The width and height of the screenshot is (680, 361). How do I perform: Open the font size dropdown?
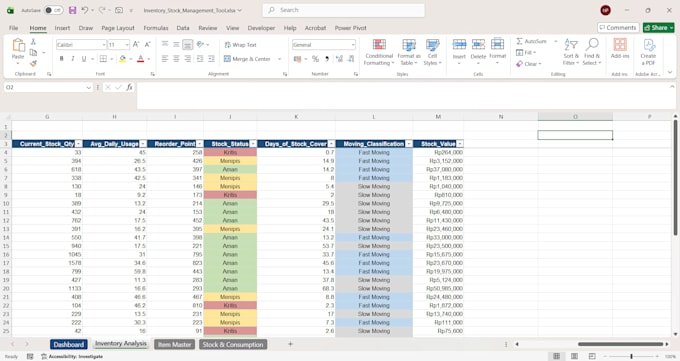click(x=127, y=45)
